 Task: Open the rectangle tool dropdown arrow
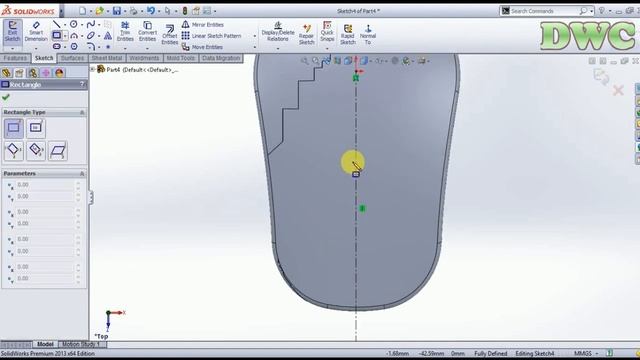[65, 36]
